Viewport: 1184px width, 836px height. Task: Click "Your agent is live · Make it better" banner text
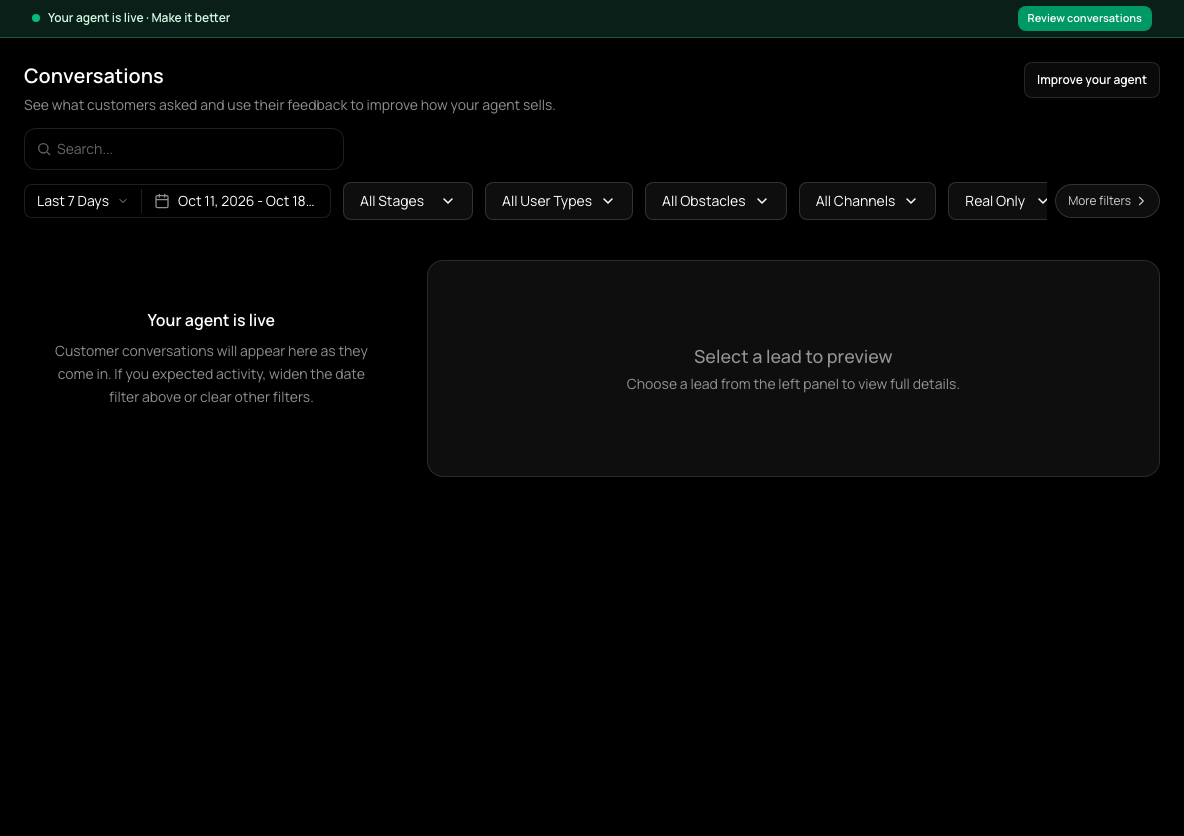point(139,18)
